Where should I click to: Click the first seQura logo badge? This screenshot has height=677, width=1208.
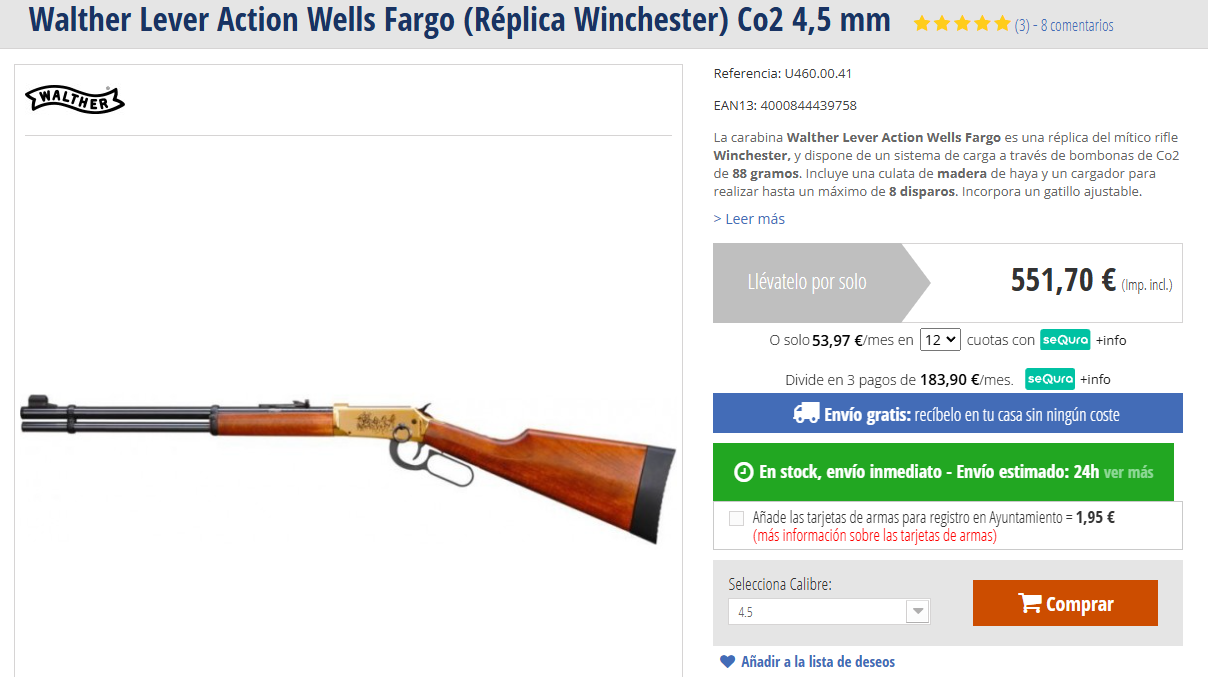coord(1065,340)
